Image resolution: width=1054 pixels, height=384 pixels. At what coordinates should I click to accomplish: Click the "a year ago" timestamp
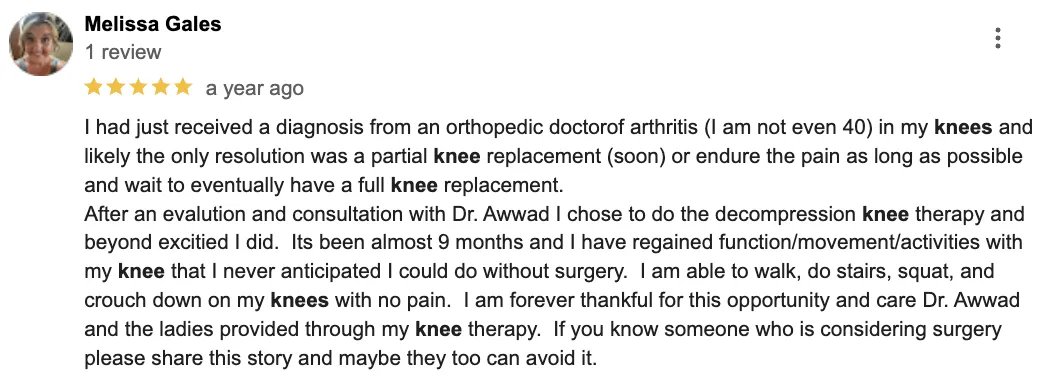tap(255, 88)
